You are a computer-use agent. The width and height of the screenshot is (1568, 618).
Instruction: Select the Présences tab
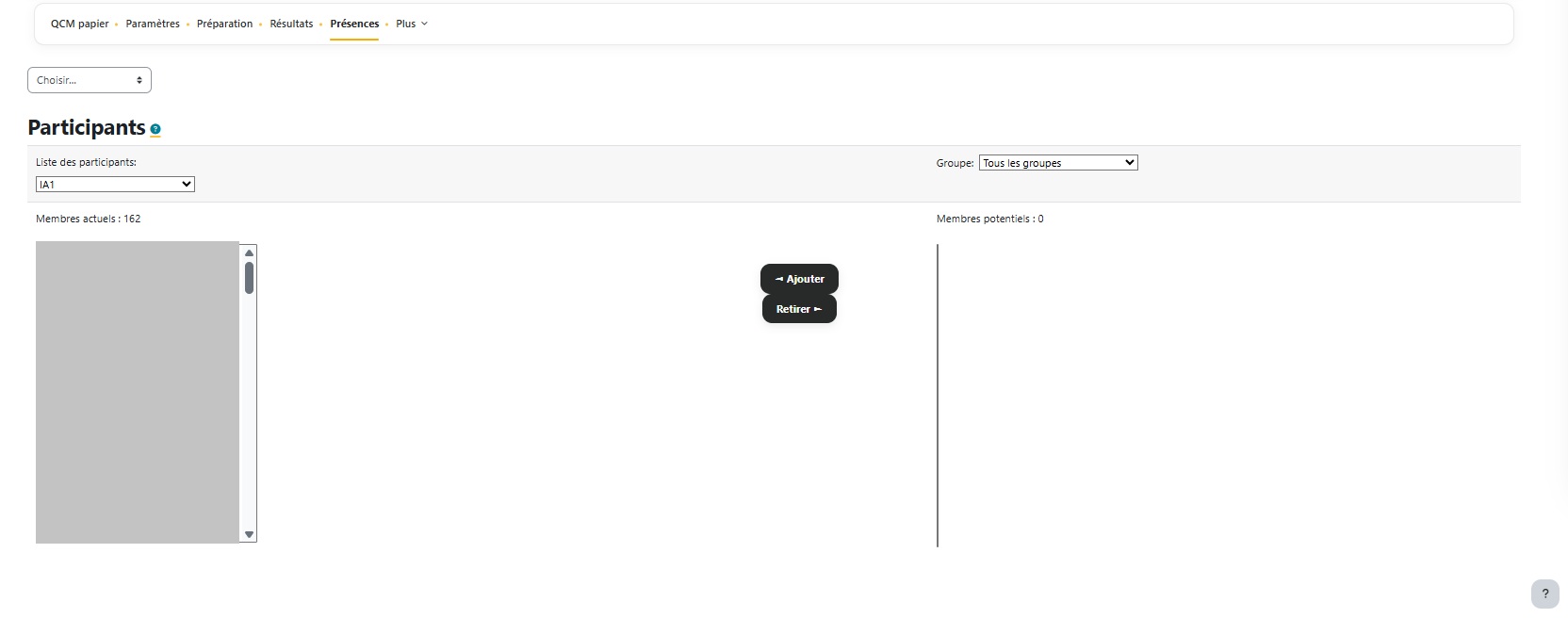(354, 24)
